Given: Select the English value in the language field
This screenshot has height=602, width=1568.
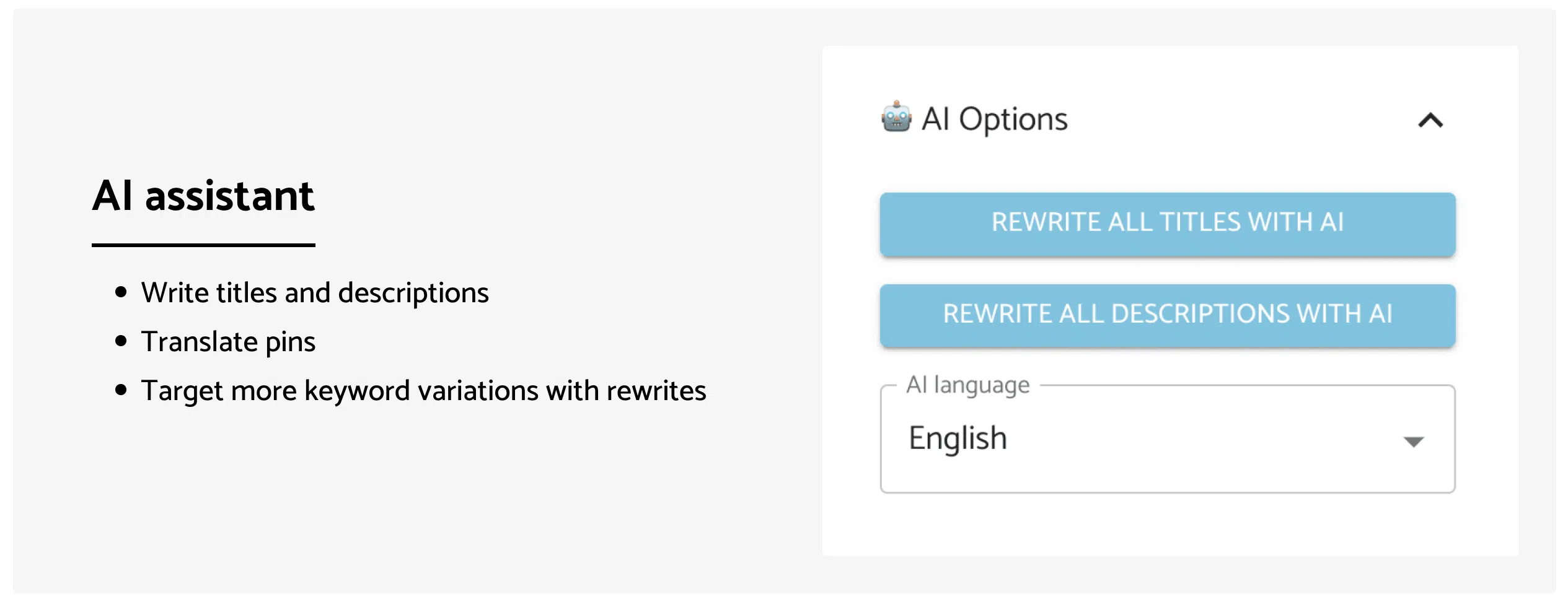Looking at the screenshot, I should tap(958, 438).
